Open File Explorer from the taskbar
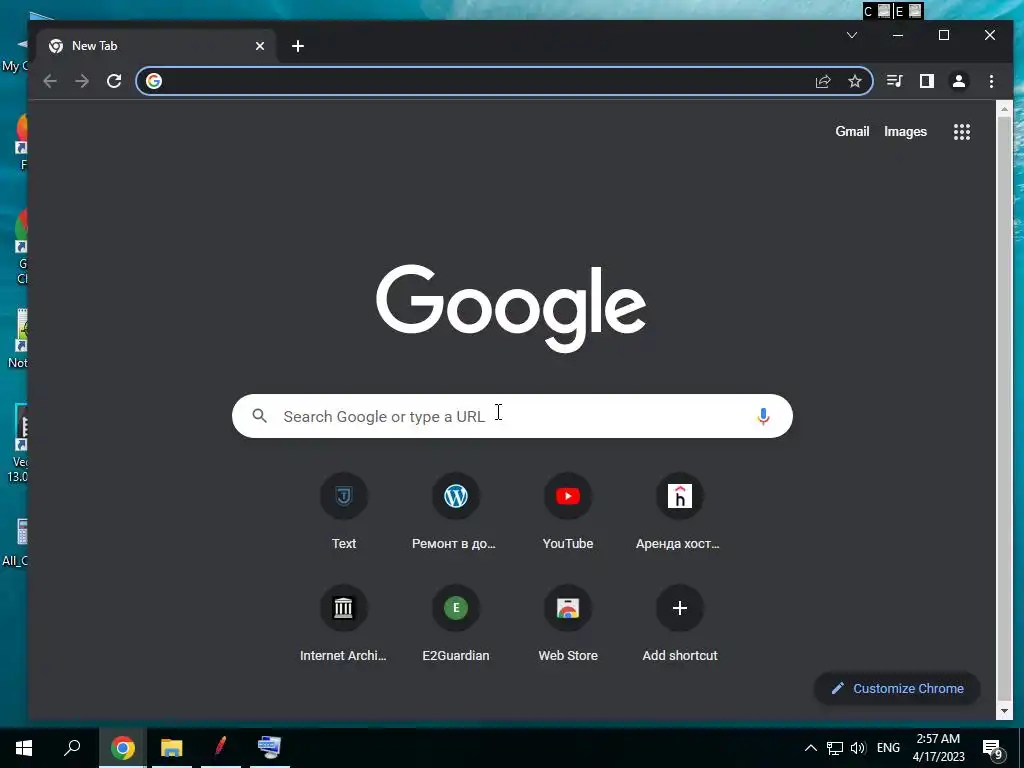This screenshot has height=768, width=1024. (172, 748)
